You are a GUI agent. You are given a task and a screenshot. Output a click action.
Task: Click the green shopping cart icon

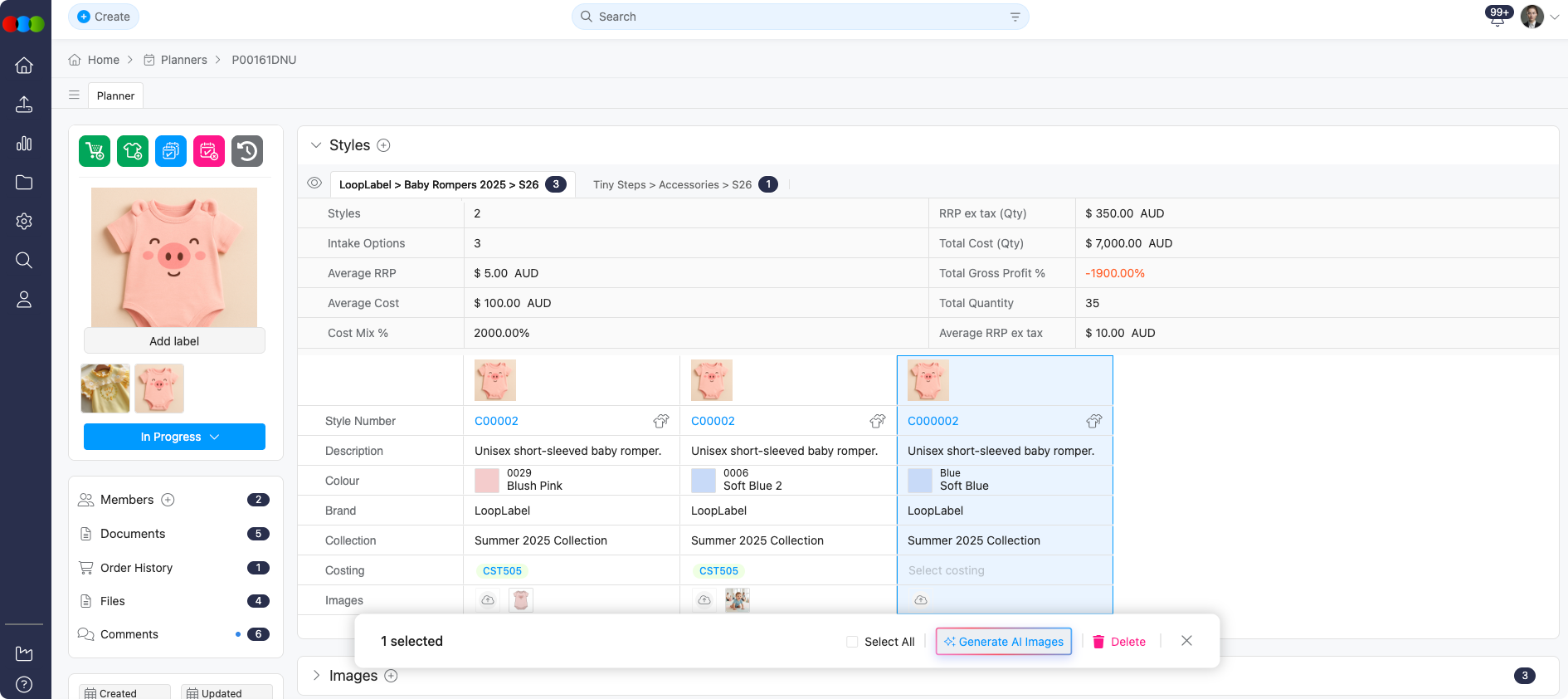click(x=95, y=151)
